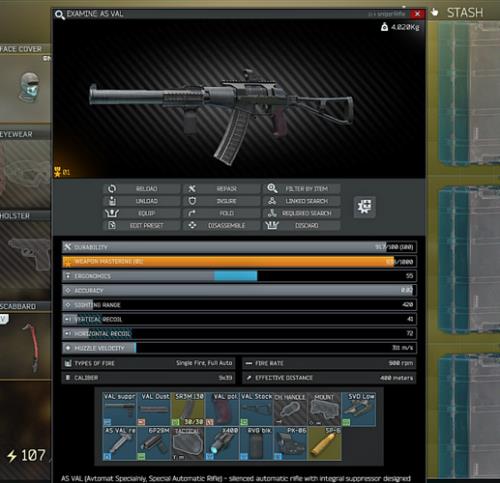Viewport: 500px width, 483px height.
Task: Choose Filter by Item
Action: coord(302,189)
